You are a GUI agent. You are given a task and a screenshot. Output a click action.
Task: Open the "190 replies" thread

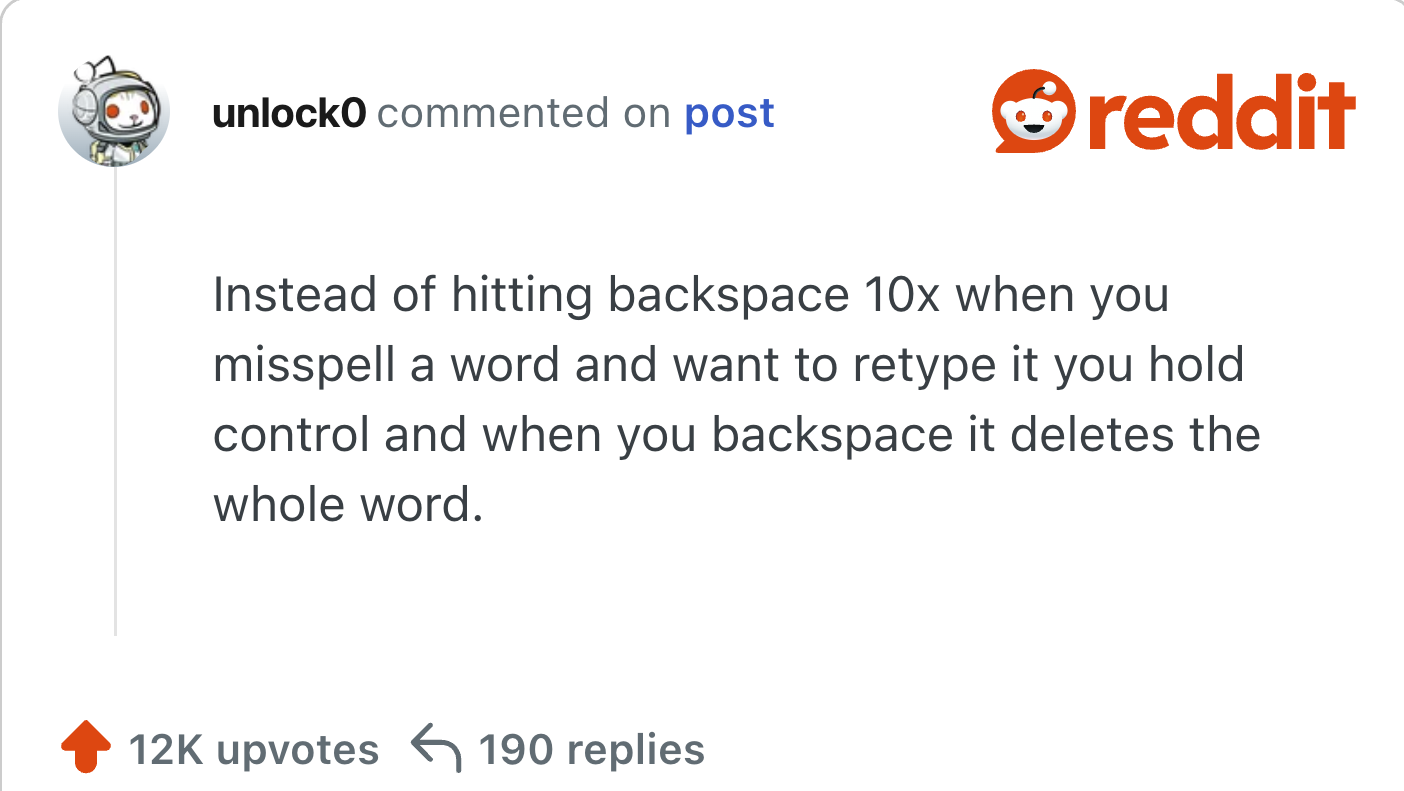click(x=591, y=749)
